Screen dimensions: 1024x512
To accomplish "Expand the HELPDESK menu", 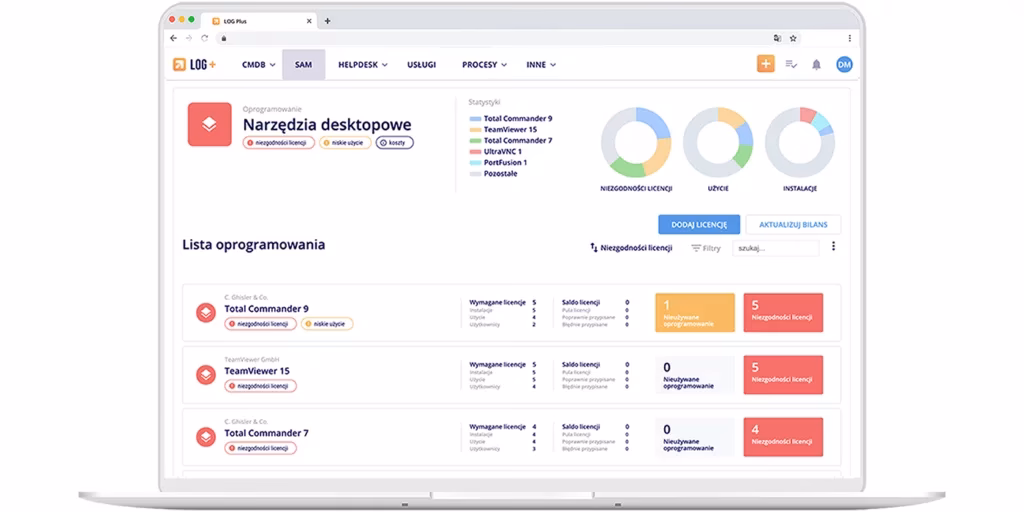I will tap(363, 65).
